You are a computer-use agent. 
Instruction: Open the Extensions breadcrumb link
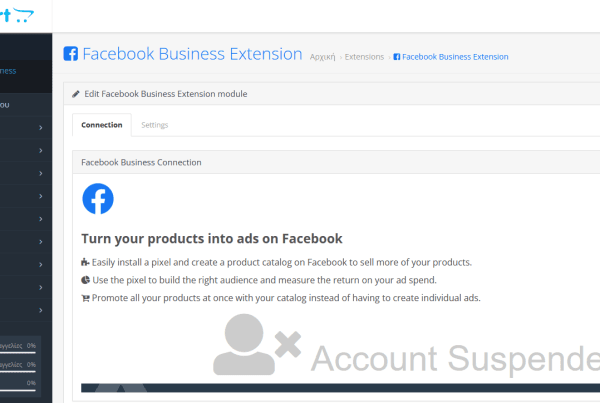point(364,57)
